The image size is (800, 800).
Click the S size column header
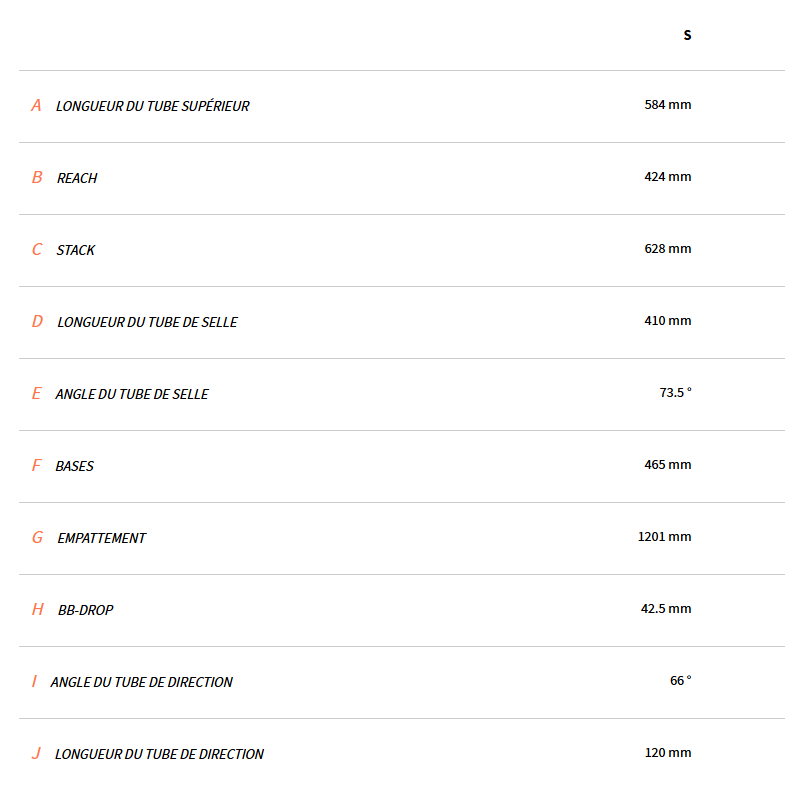tap(687, 35)
